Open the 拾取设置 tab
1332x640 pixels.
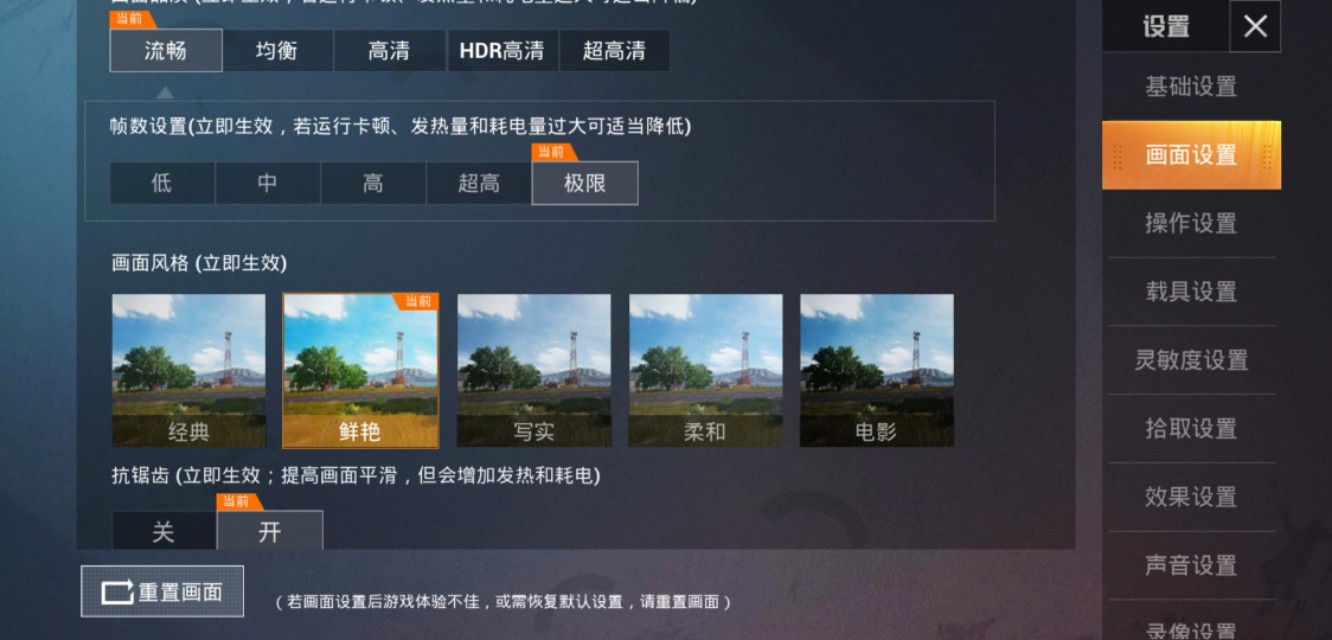coord(1191,428)
